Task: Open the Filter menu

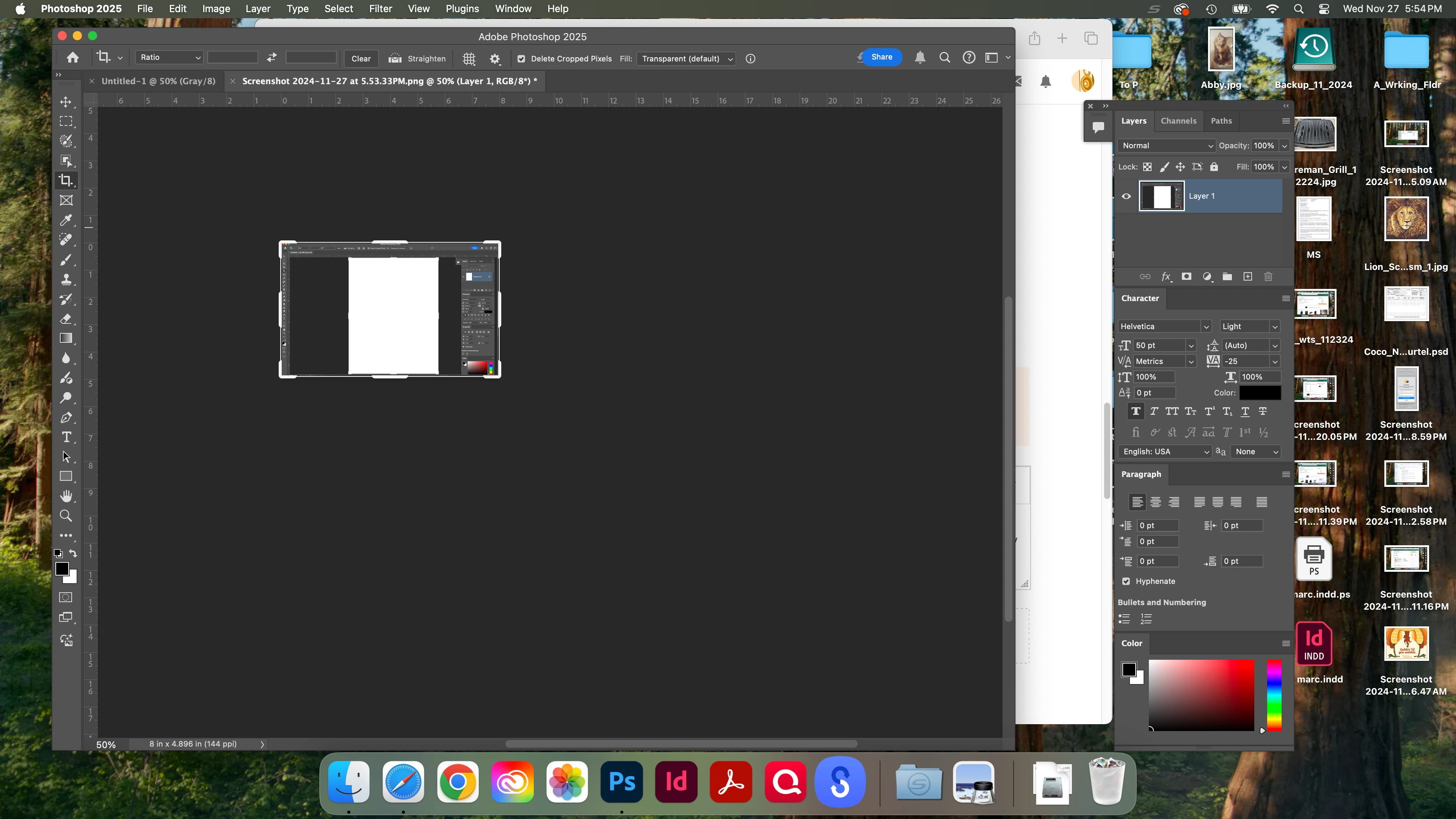Action: (380, 9)
